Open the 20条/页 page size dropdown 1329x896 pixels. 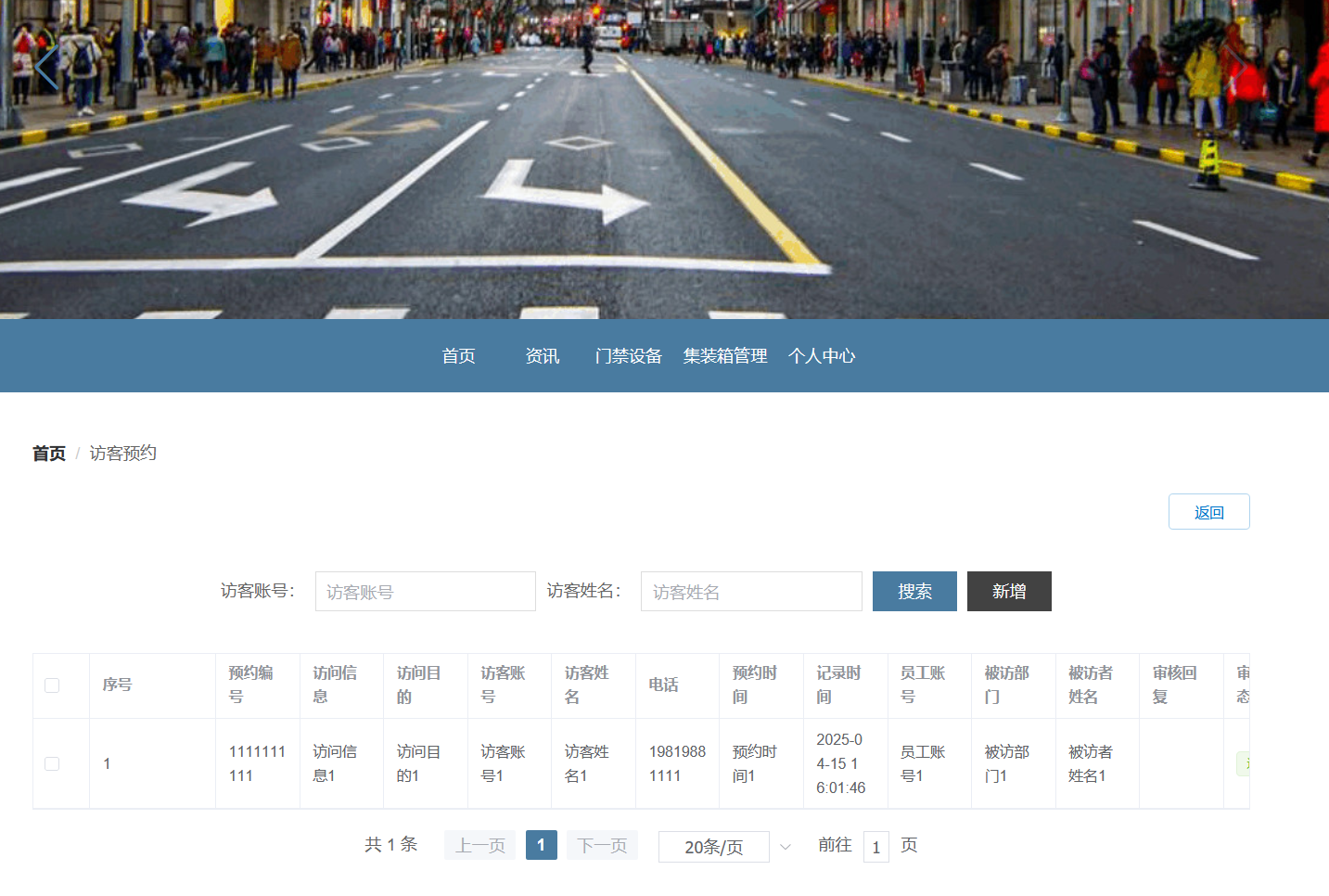[x=713, y=847]
